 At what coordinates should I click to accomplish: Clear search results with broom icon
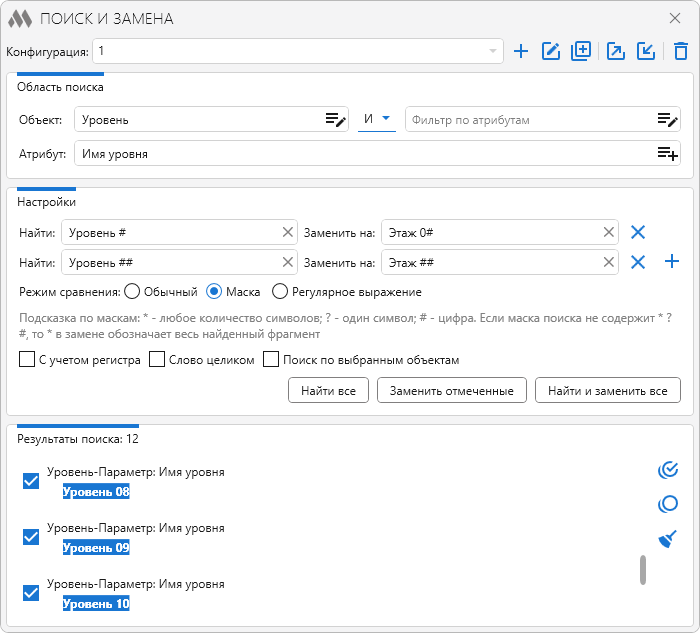point(668,540)
